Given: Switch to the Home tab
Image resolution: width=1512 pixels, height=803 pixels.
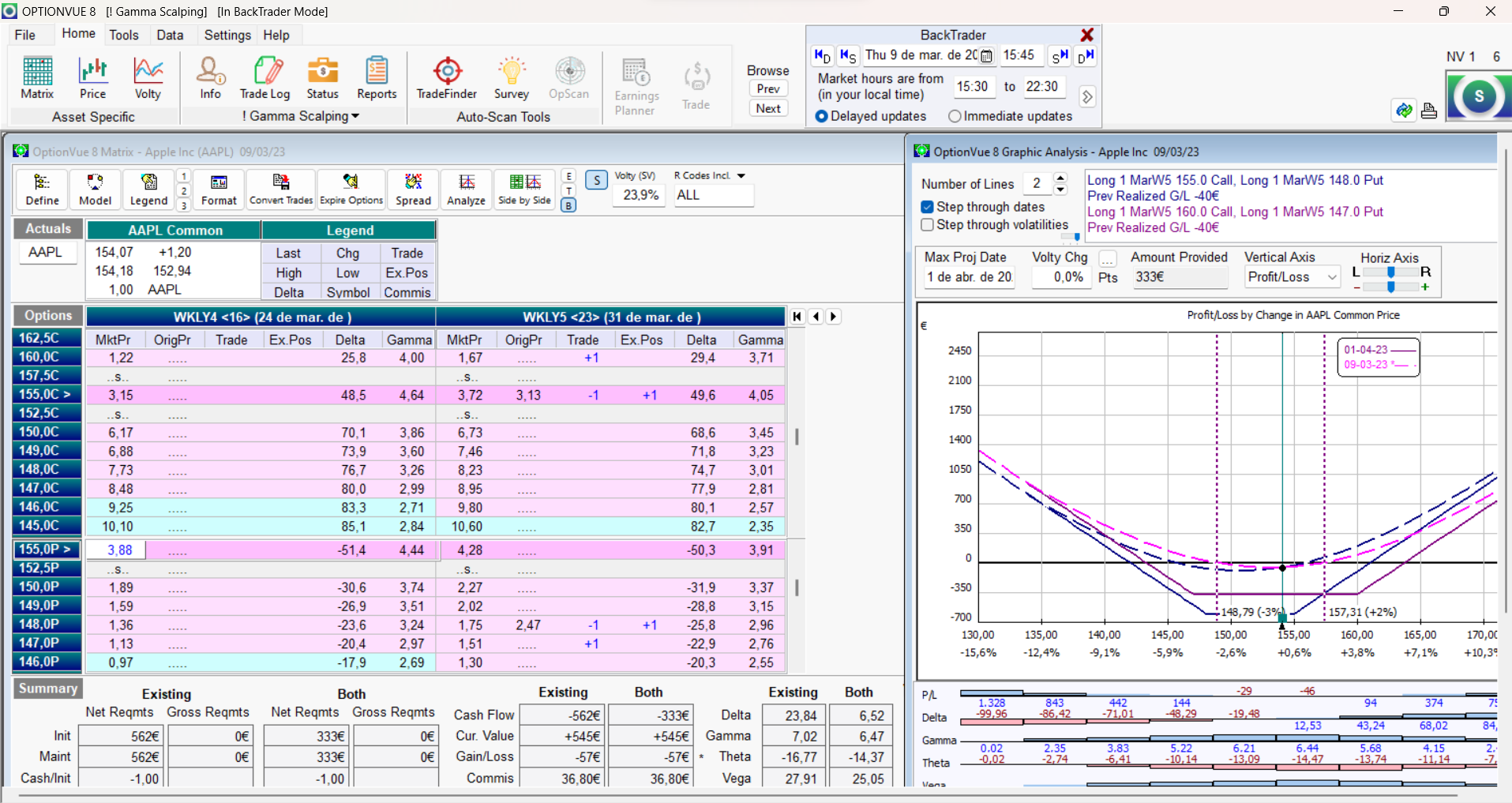Looking at the screenshot, I should 78,33.
